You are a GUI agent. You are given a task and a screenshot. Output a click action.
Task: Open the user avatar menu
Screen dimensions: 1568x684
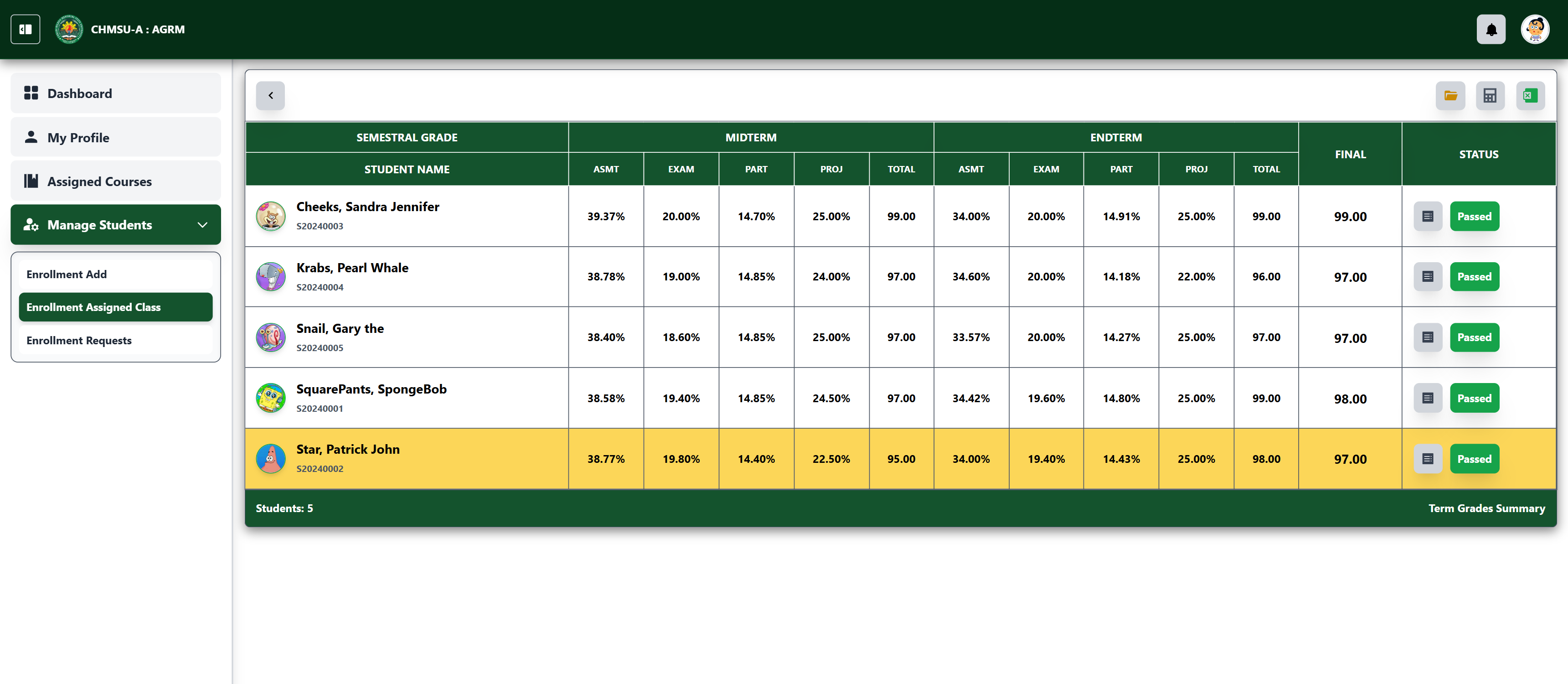tap(1535, 29)
